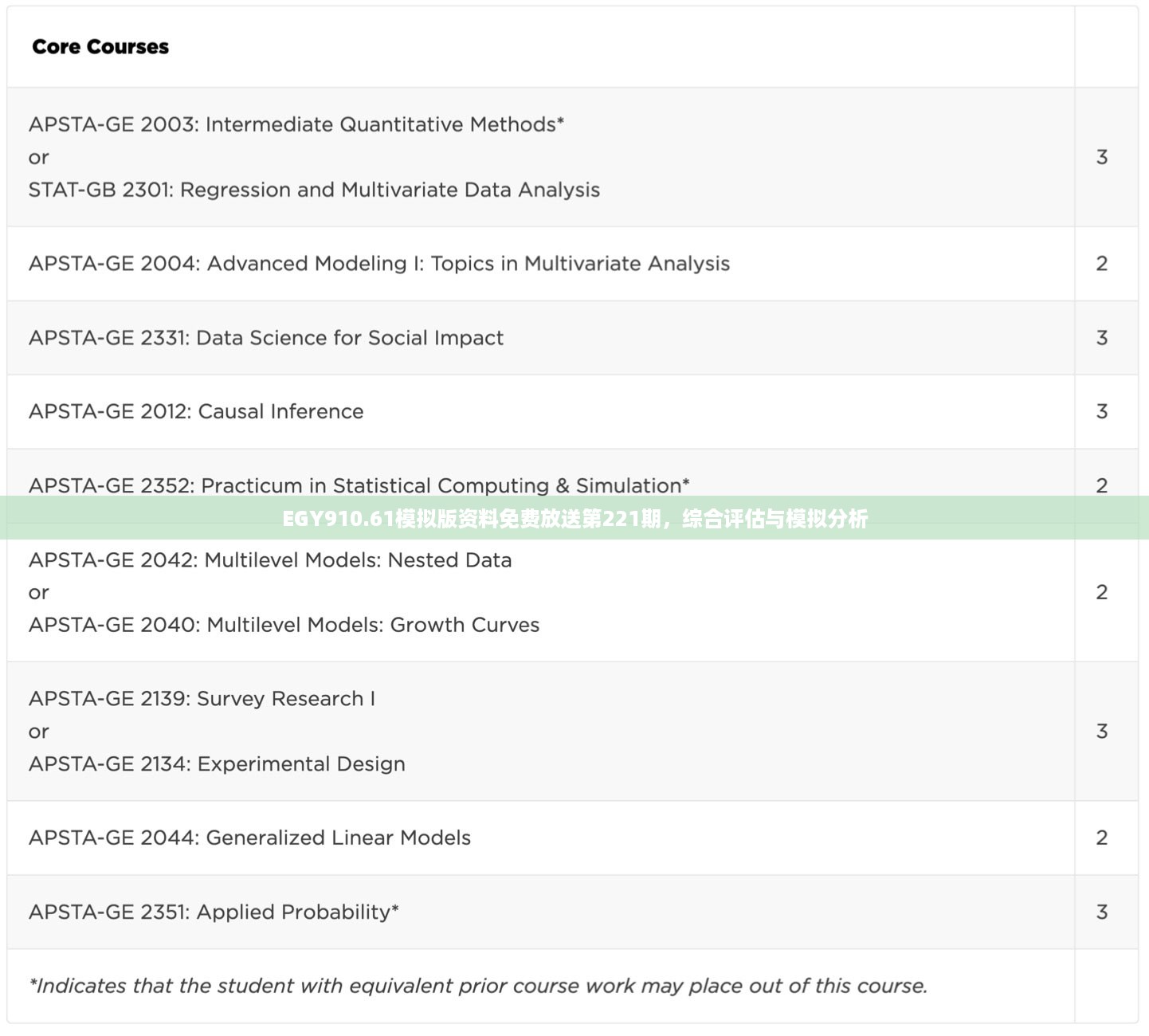
Task: Select credit value 3 for Causal Inference
Action: 1102,411
